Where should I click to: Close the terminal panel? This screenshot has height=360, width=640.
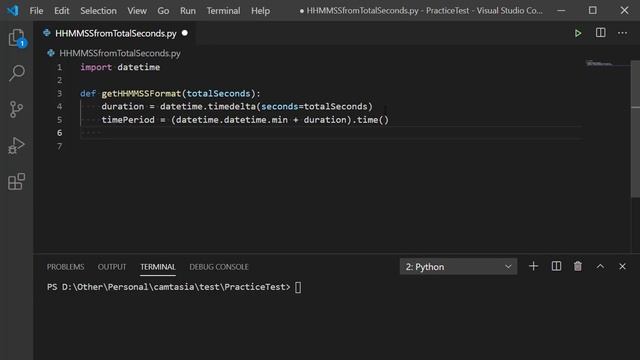[x=622, y=267]
